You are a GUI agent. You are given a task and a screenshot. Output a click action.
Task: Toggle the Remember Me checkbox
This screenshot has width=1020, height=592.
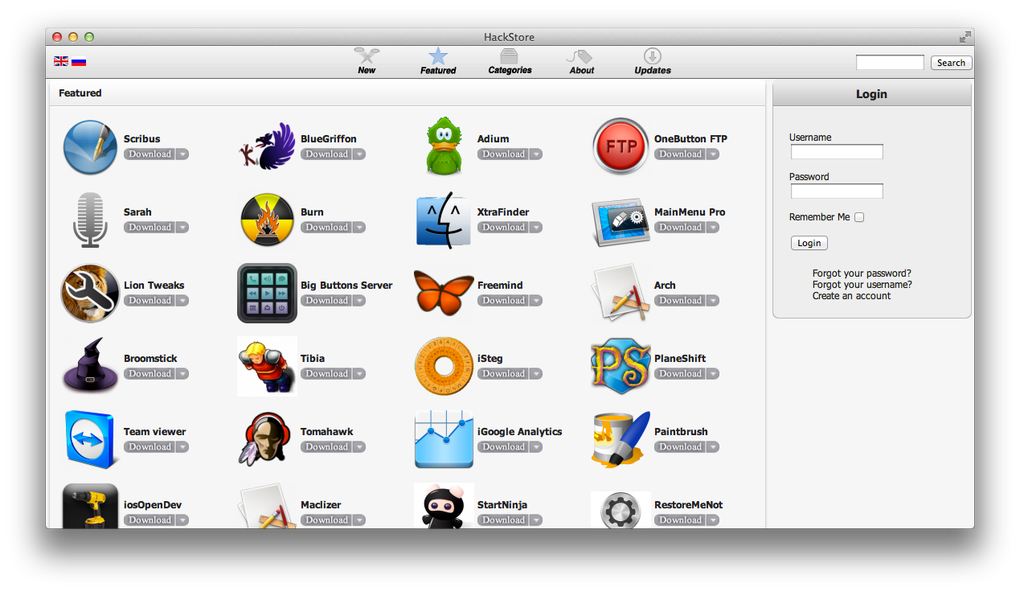(x=859, y=217)
